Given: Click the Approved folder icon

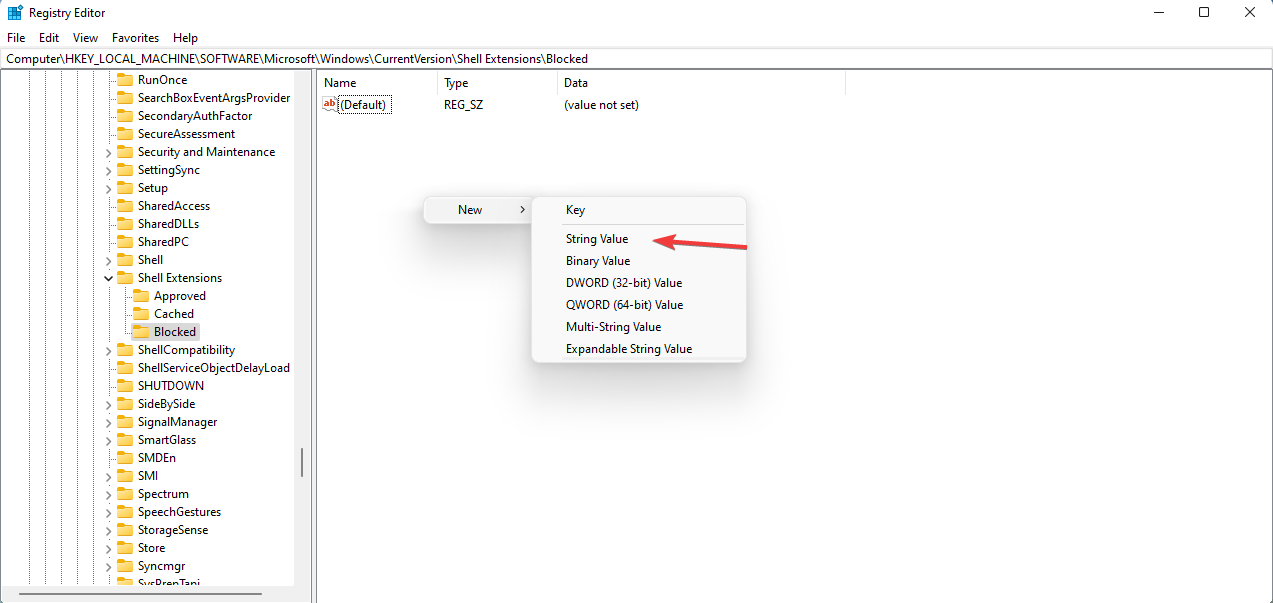Looking at the screenshot, I should click(x=141, y=296).
